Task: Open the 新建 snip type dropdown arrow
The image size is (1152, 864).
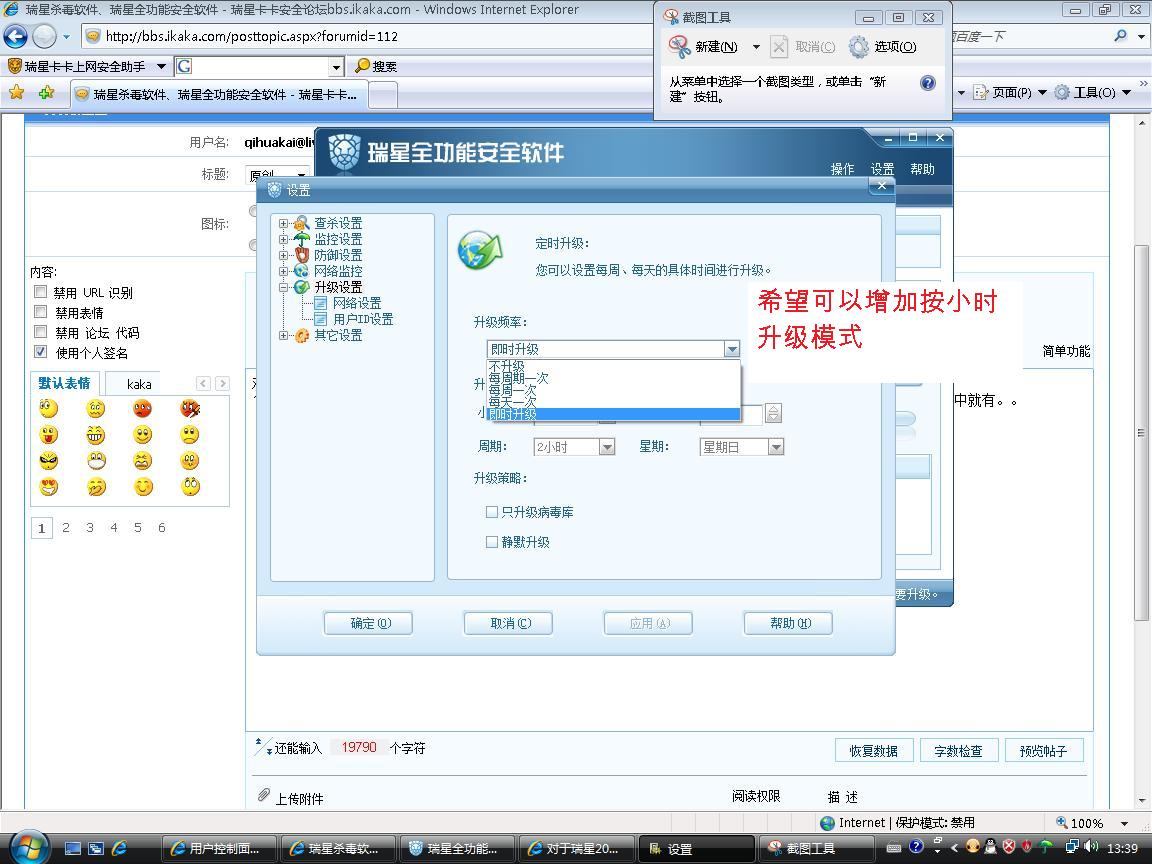Action: [x=756, y=47]
